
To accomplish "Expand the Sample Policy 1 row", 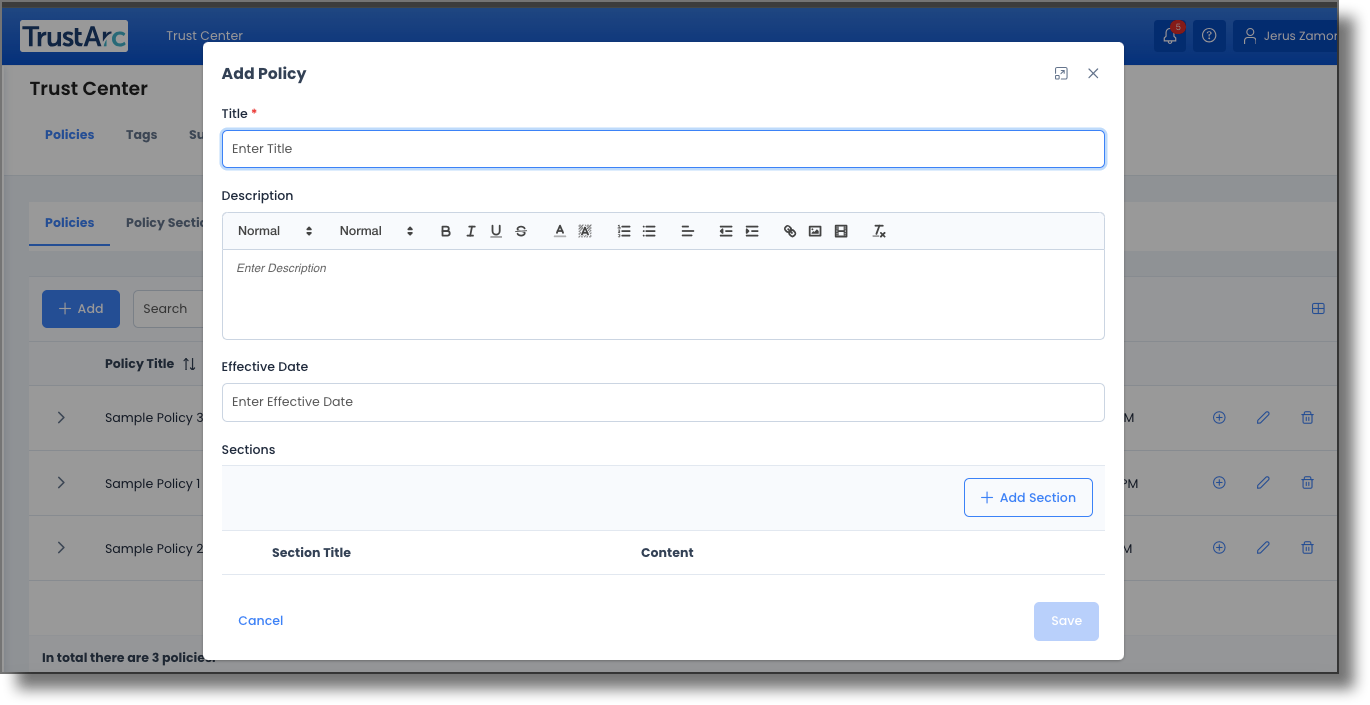I will coord(61,482).
